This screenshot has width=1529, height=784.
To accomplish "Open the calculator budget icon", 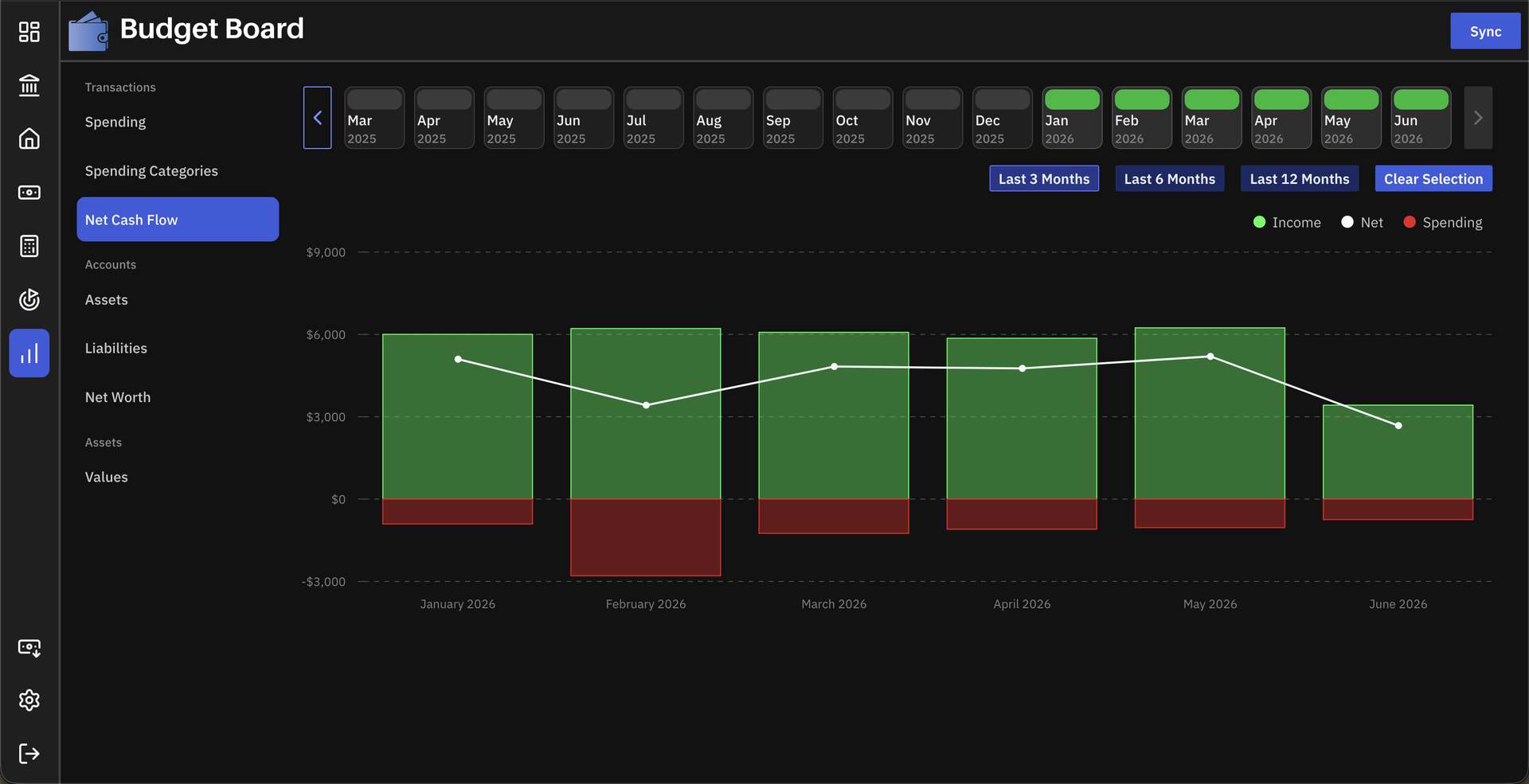I will 29,246.
